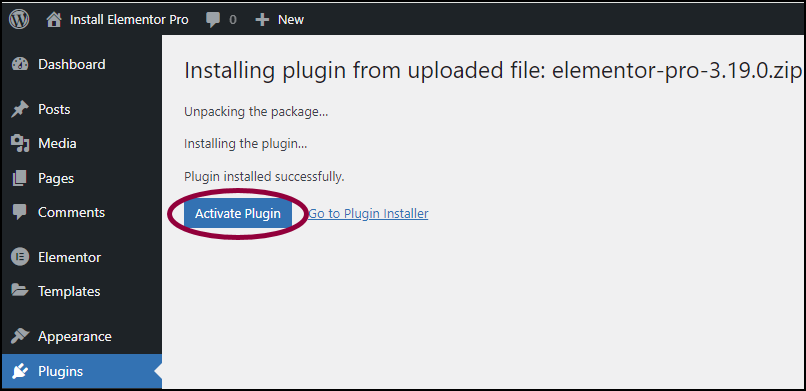This screenshot has height=391, width=806.
Task: Click the home icon in admin bar
Action: pos(53,20)
